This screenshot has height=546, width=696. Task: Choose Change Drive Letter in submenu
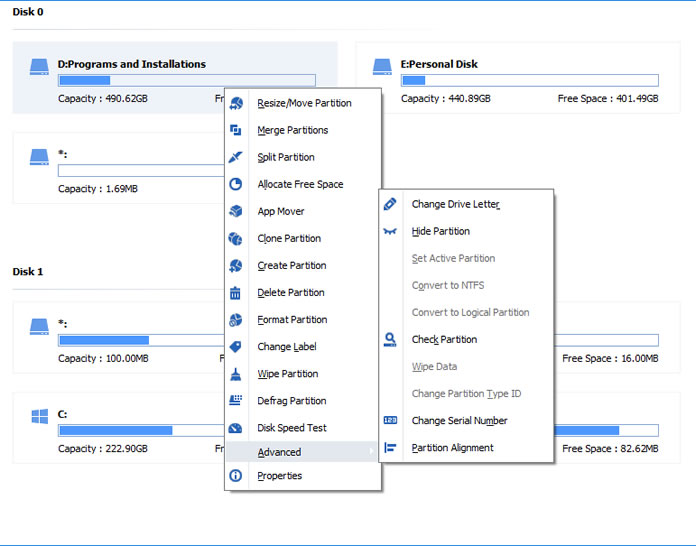tap(466, 204)
